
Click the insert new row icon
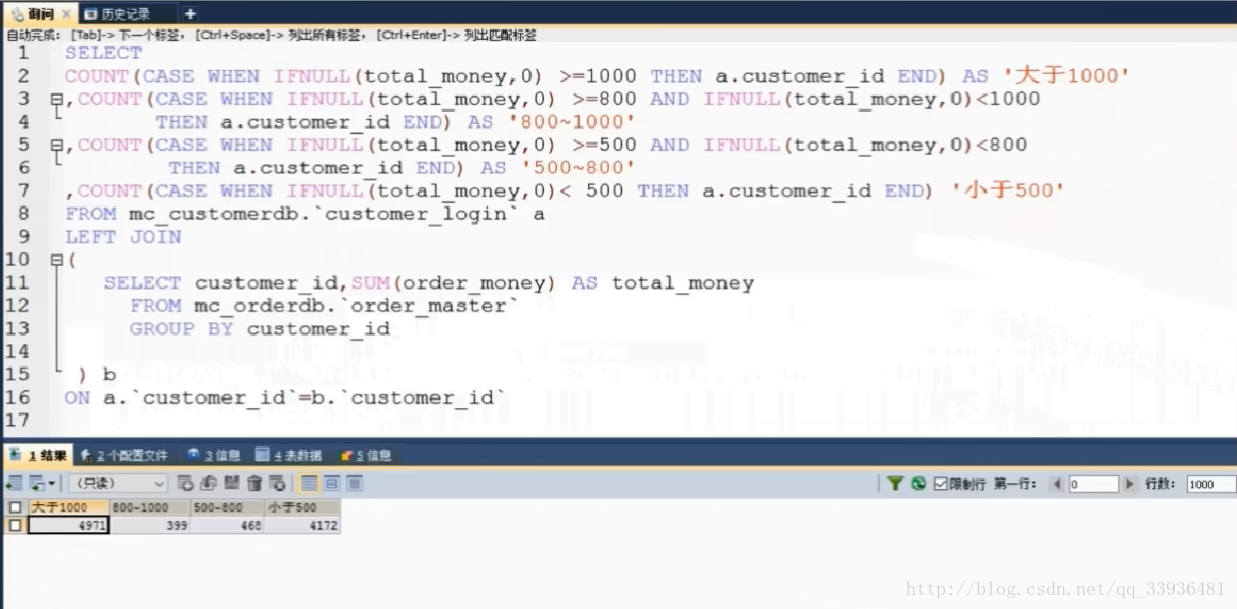click(x=185, y=483)
